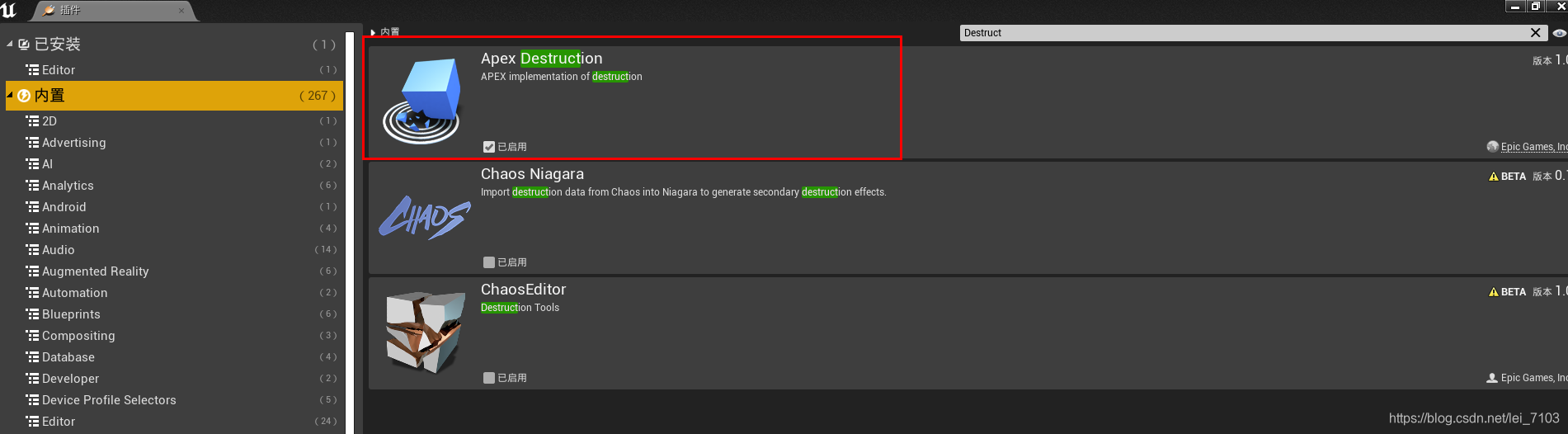
Task: Click the Audio category list icon
Action: pyautogui.click(x=32, y=250)
